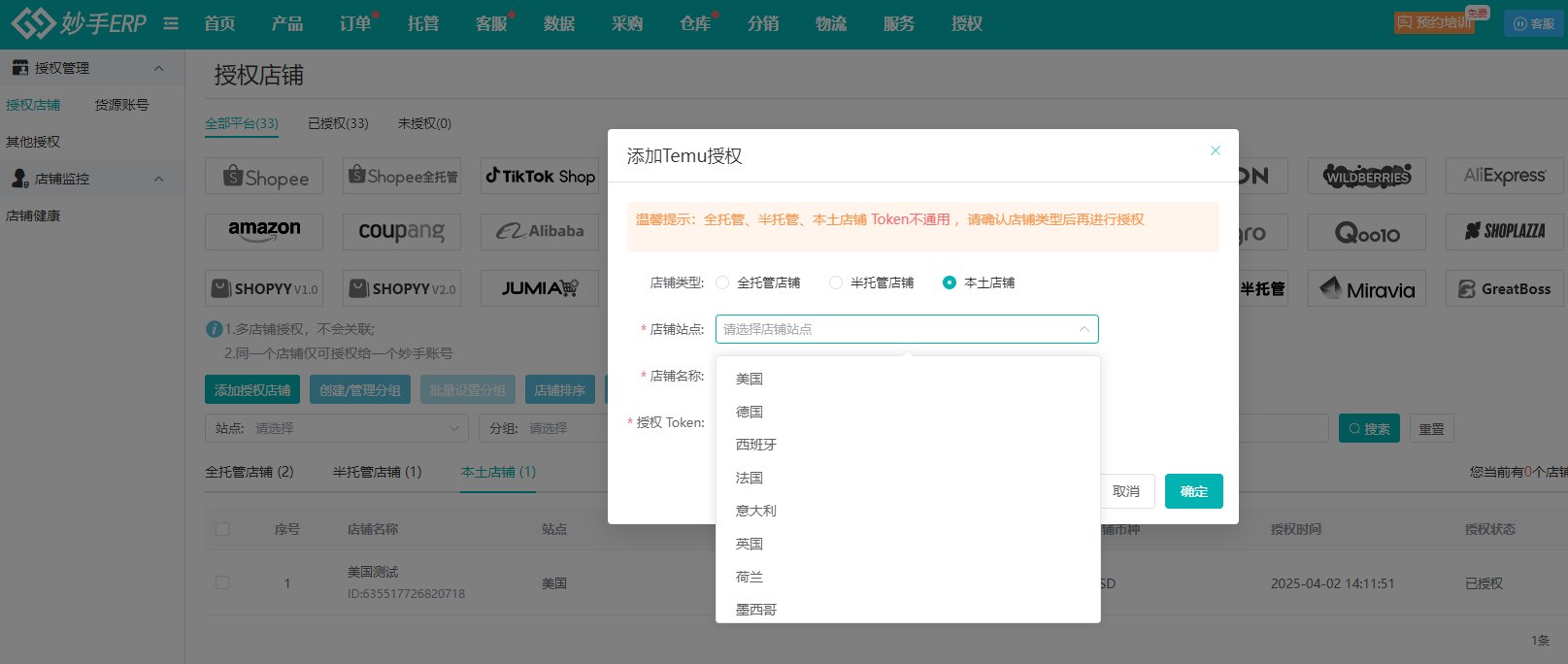Open 货源账号 in the sidebar

122,105
